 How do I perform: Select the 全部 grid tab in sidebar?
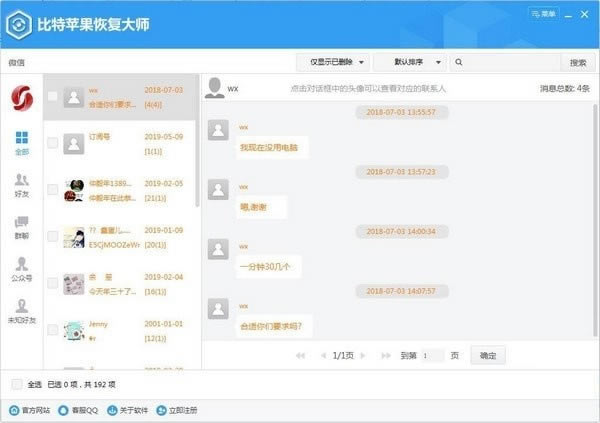[x=22, y=143]
